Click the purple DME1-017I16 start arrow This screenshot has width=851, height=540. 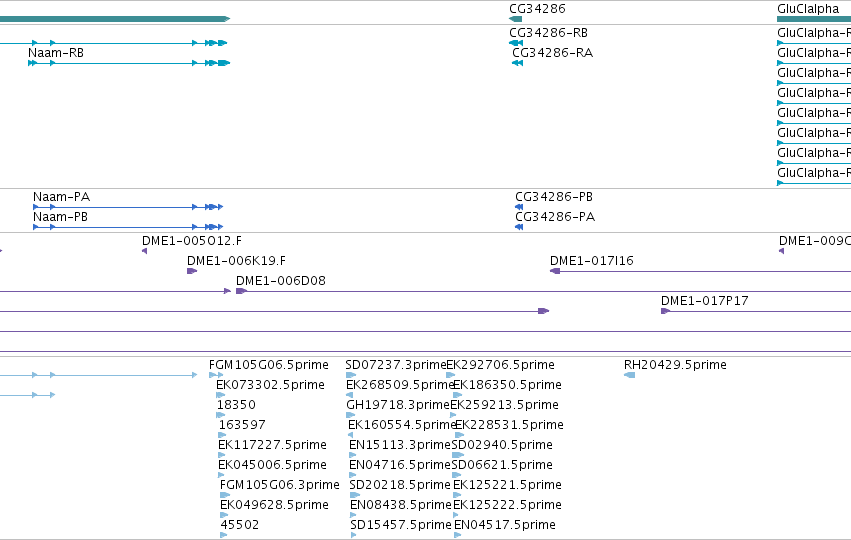tap(555, 271)
